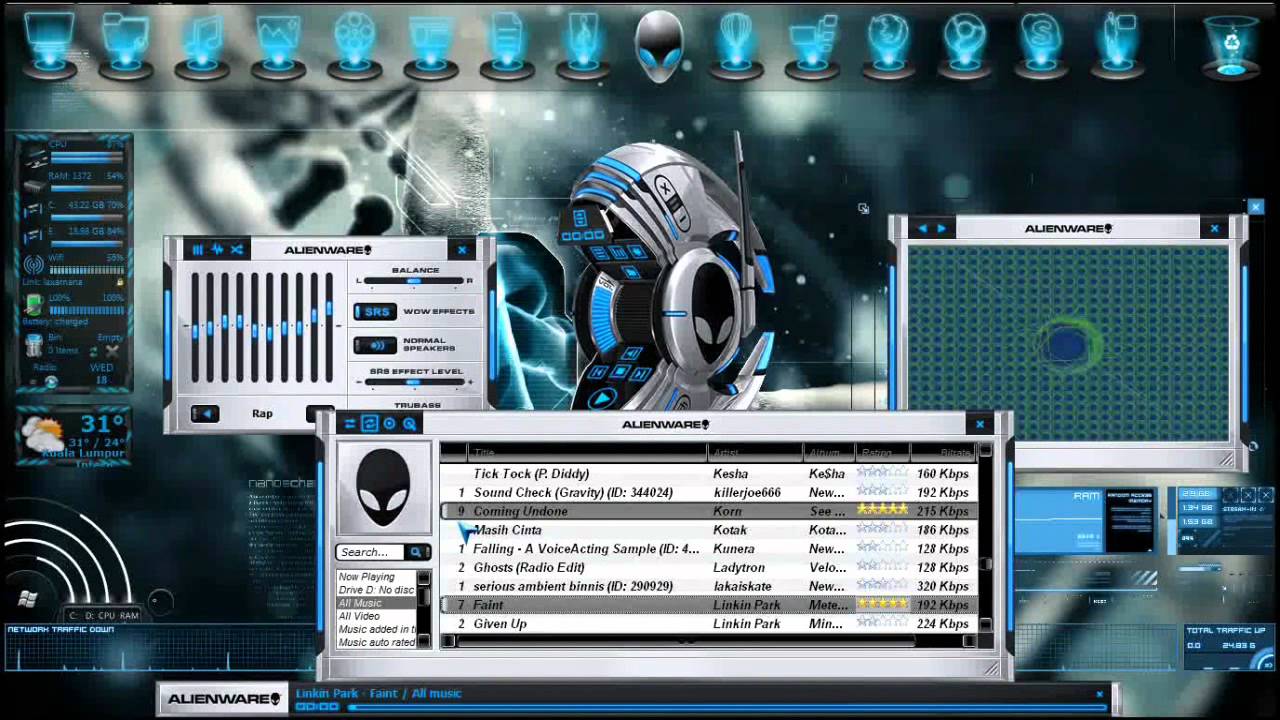The image size is (1280, 720).
Task: Select the track Given Up
Action: point(708,624)
